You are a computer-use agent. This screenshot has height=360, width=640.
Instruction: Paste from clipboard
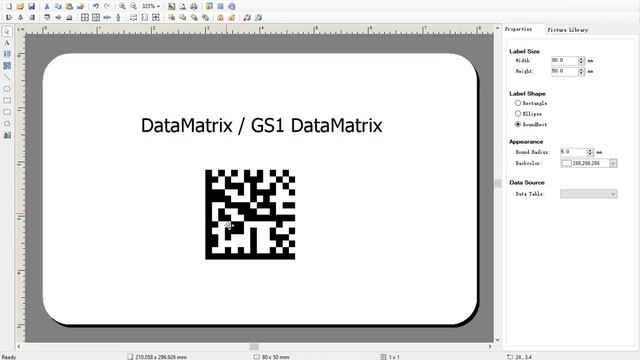pyautogui.click(x=69, y=6)
